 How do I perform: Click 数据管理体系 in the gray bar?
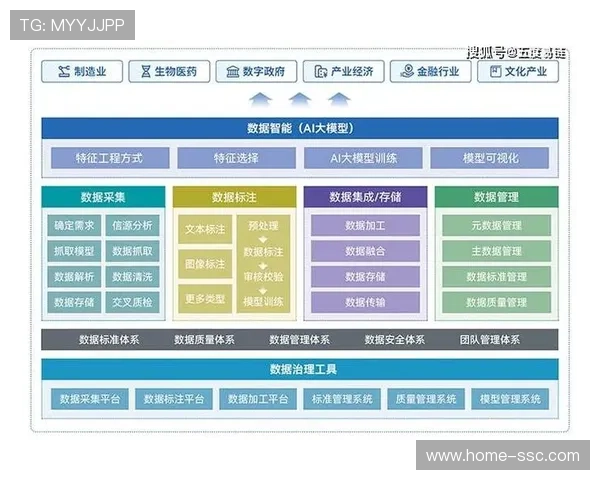(x=300, y=340)
